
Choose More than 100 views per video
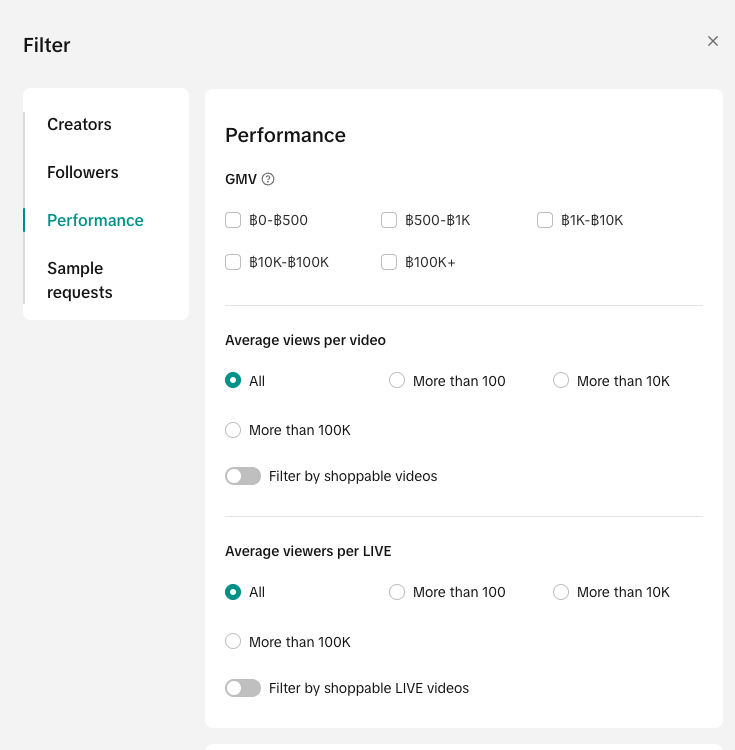(x=397, y=381)
